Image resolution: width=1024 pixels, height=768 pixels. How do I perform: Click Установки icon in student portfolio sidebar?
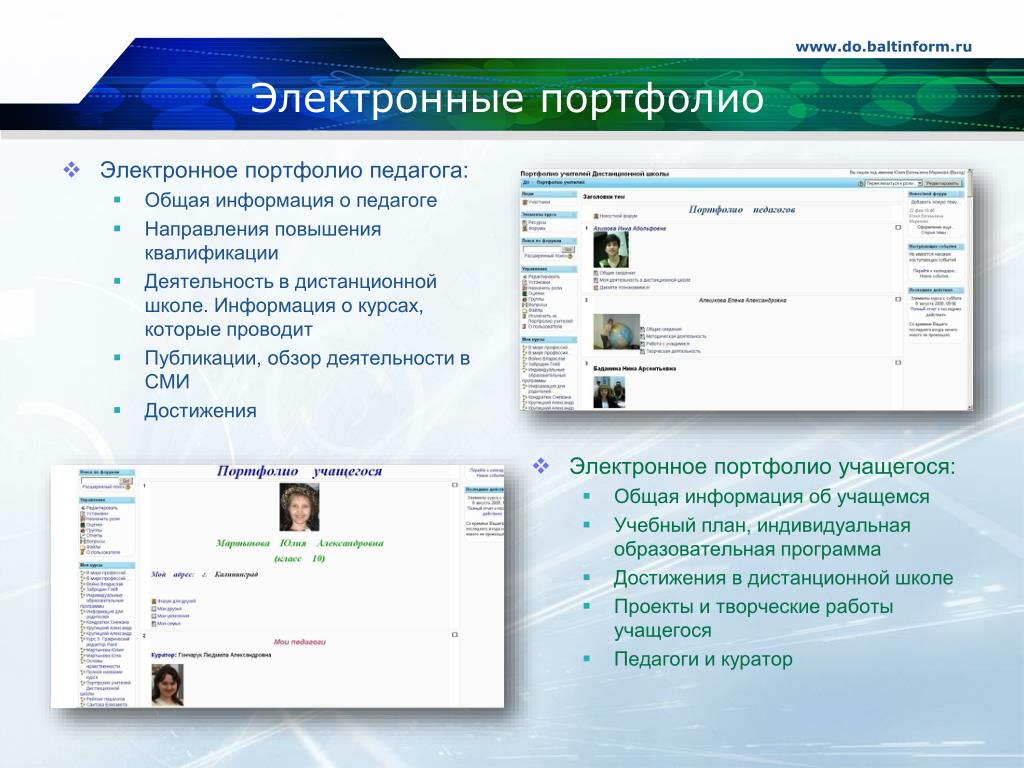point(82,514)
